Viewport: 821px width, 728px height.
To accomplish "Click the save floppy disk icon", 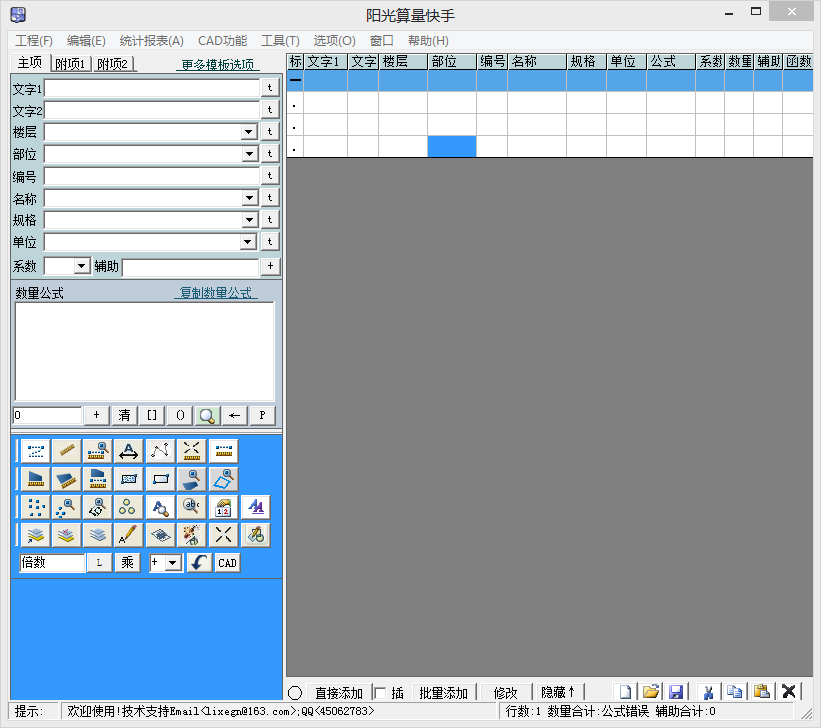I will 676,692.
